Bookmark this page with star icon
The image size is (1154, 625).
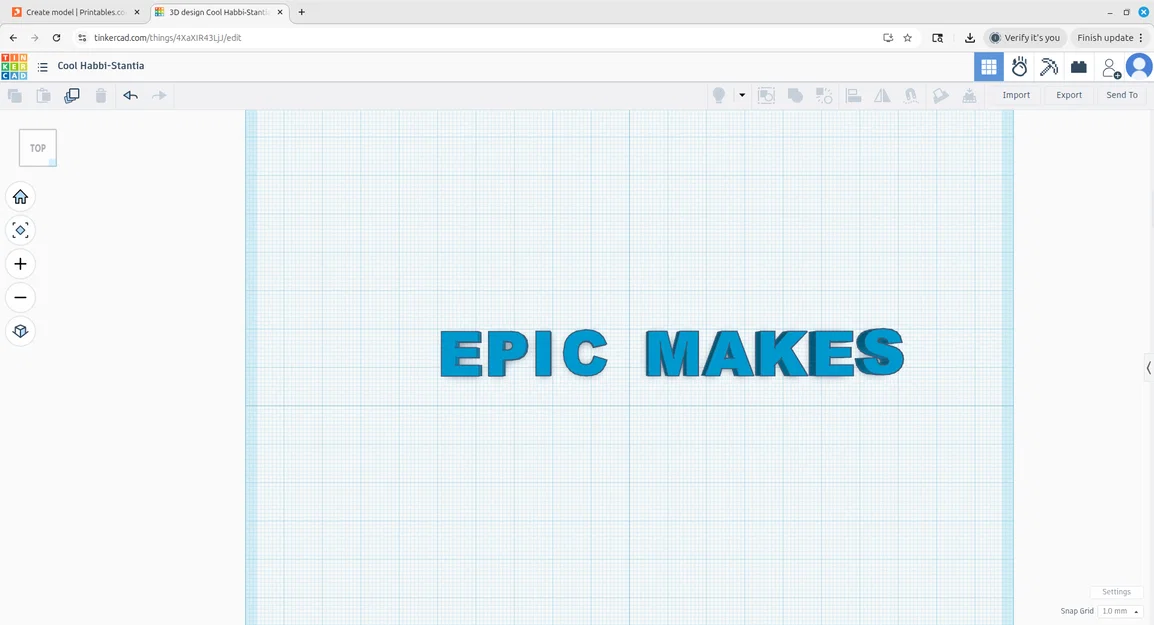click(x=907, y=38)
